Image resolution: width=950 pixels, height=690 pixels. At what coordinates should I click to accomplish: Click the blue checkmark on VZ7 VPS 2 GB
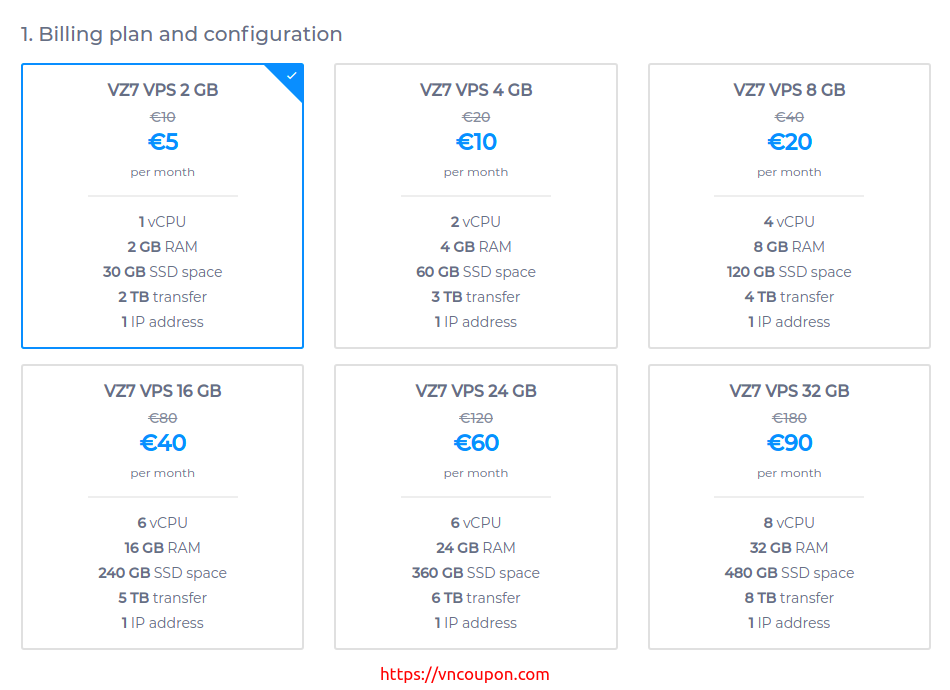click(291, 76)
